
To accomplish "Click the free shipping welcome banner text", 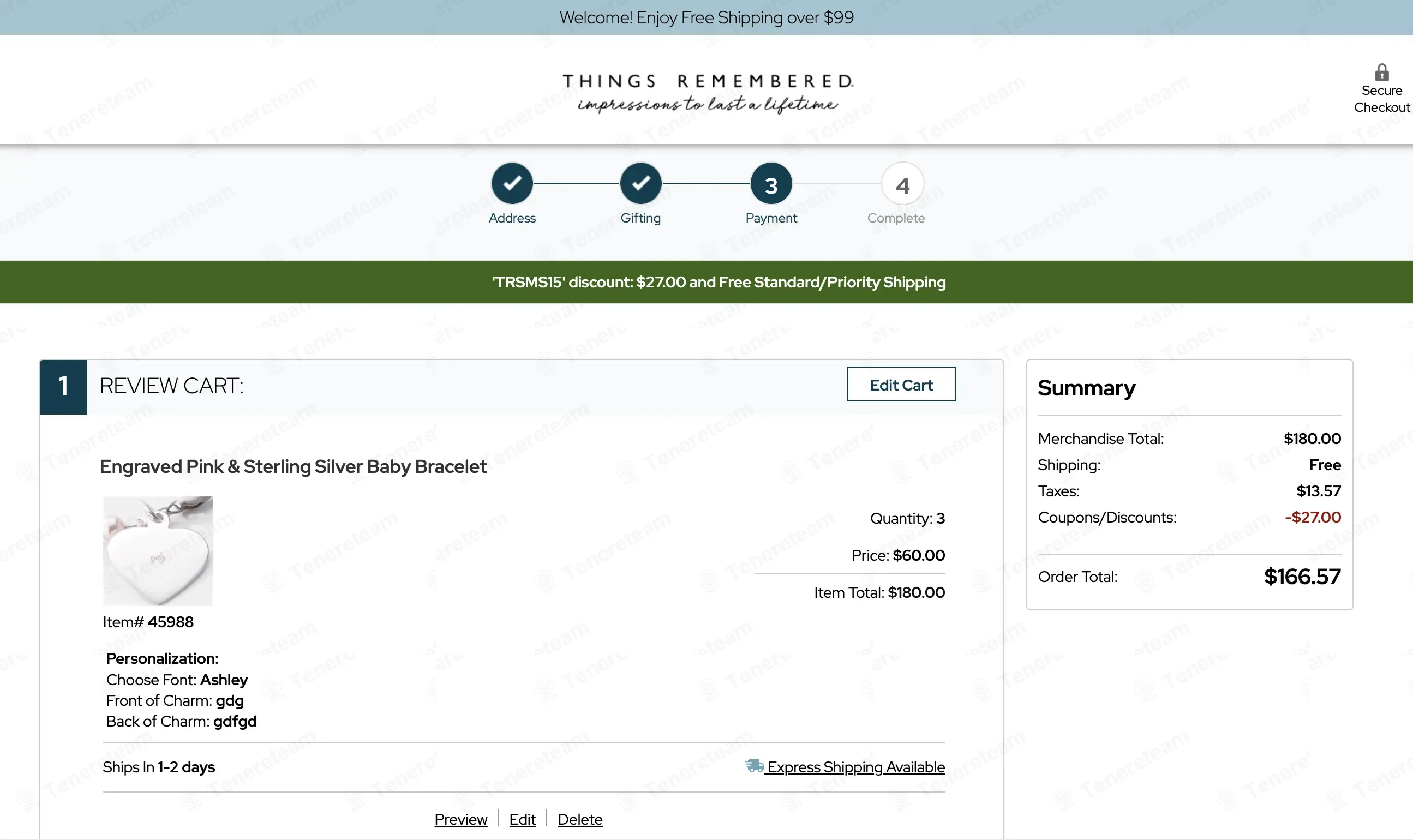I will 706,17.
